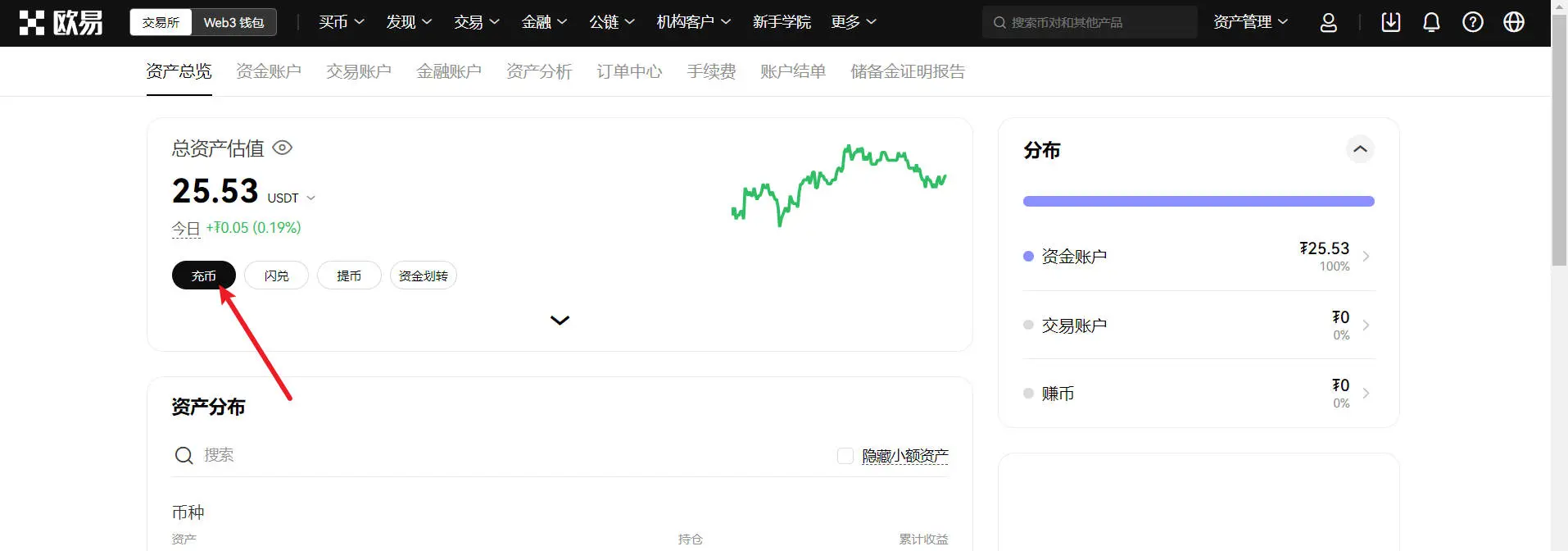Open the 金融 dropdown menu
The height and width of the screenshot is (551, 1568).
coord(544,22)
